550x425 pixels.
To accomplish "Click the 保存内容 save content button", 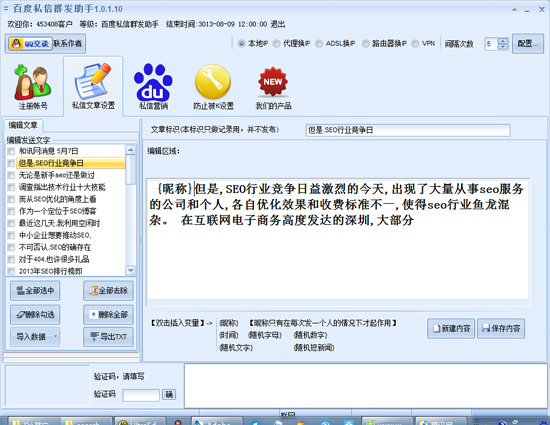I will point(501,329).
